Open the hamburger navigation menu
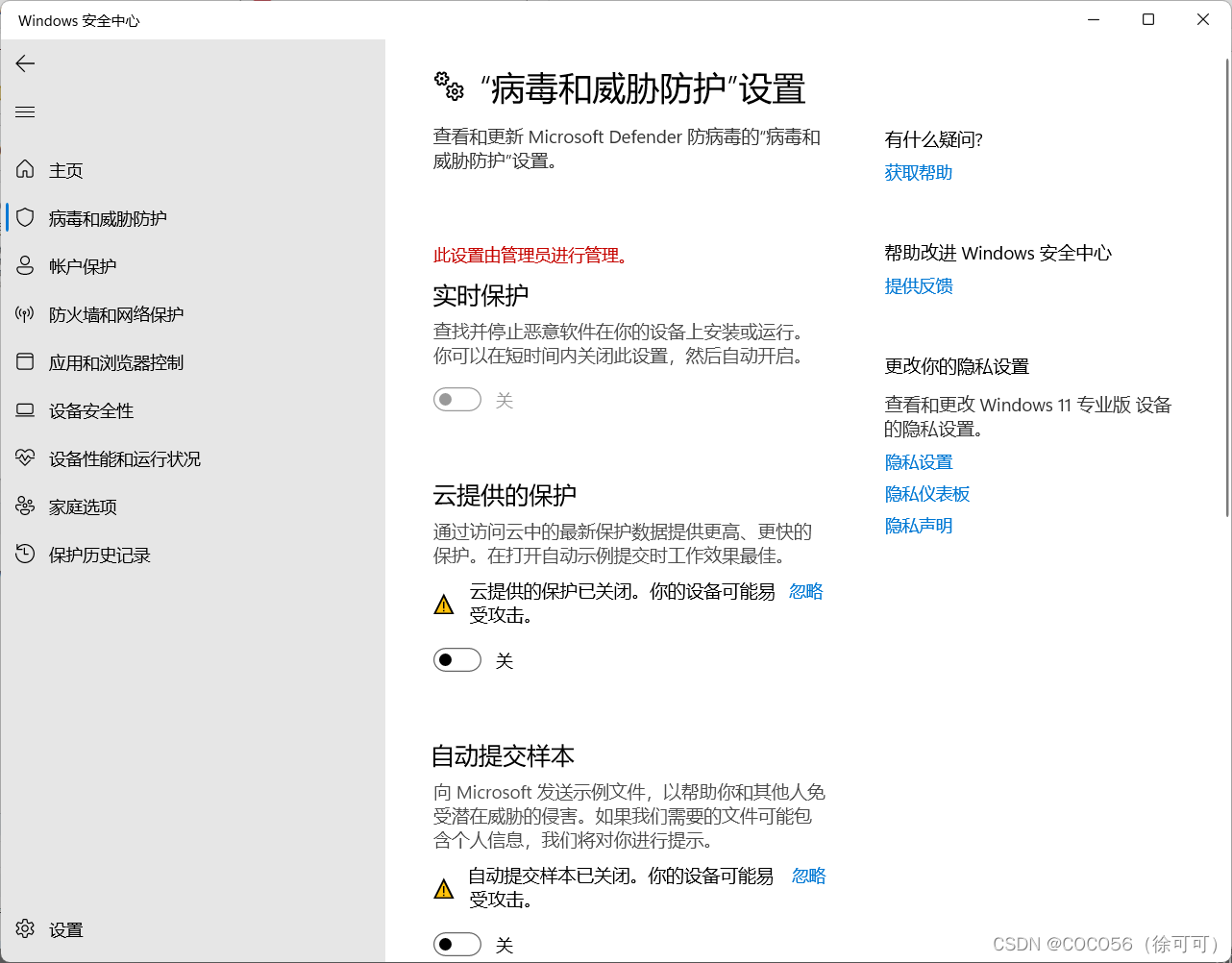 [x=25, y=112]
